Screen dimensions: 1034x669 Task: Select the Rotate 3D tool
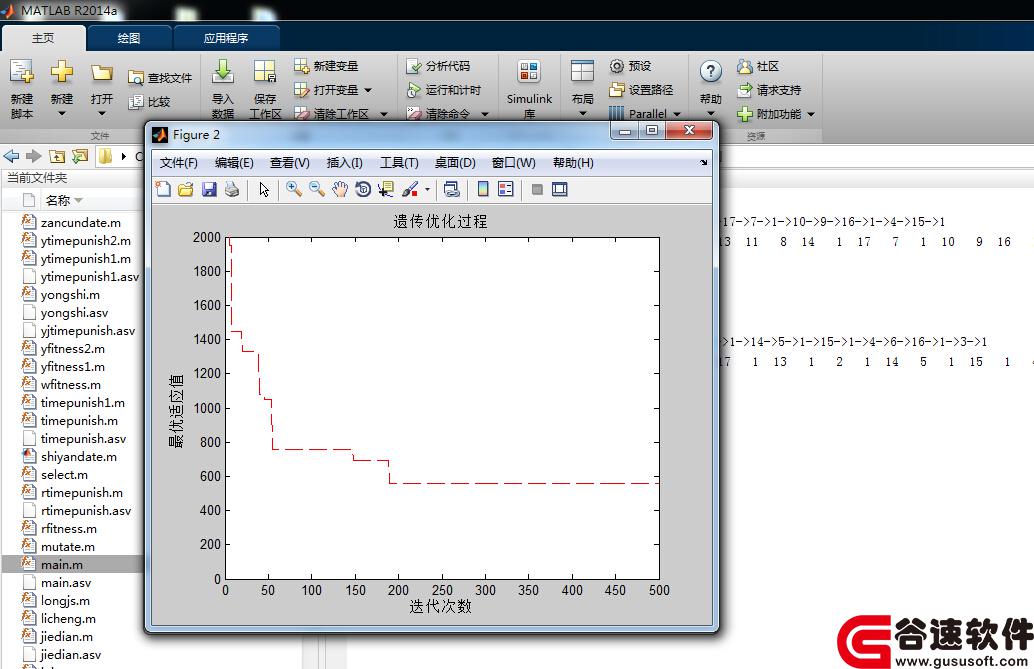click(x=363, y=189)
